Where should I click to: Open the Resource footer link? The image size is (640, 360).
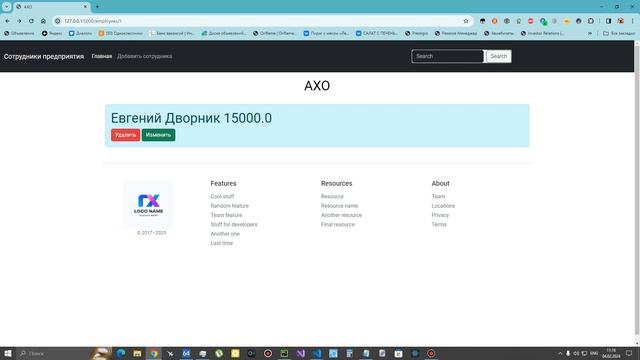332,196
